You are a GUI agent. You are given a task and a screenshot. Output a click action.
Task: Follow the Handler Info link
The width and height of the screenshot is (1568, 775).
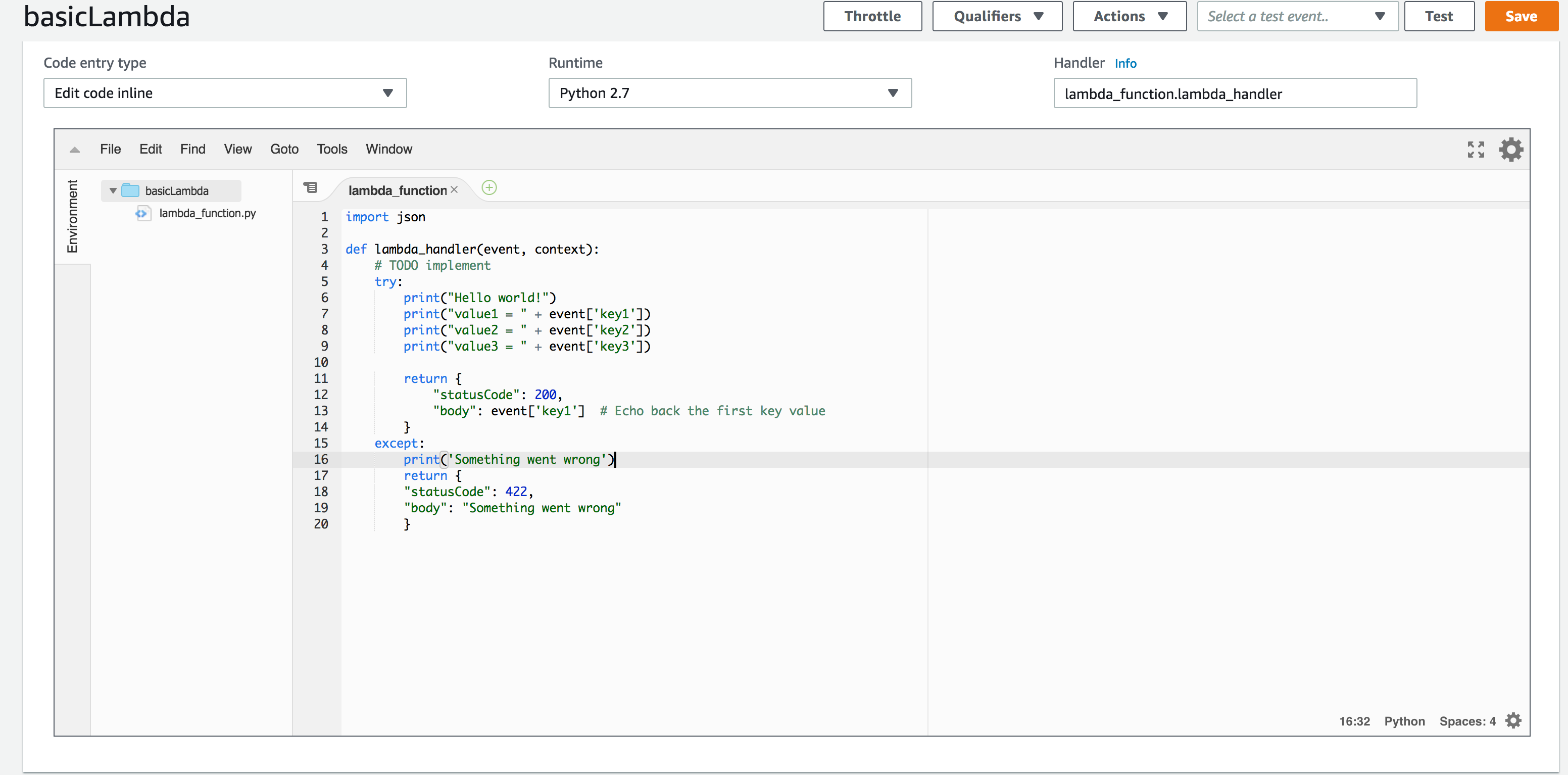point(1125,63)
